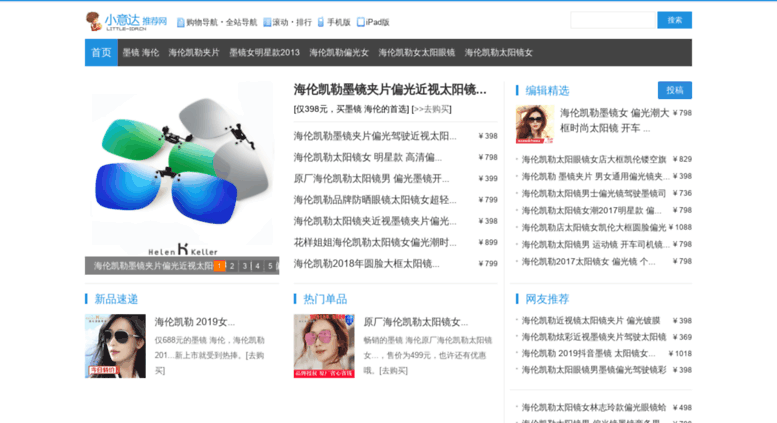
Task: Click the 投稿 submit button
Action: [674, 90]
